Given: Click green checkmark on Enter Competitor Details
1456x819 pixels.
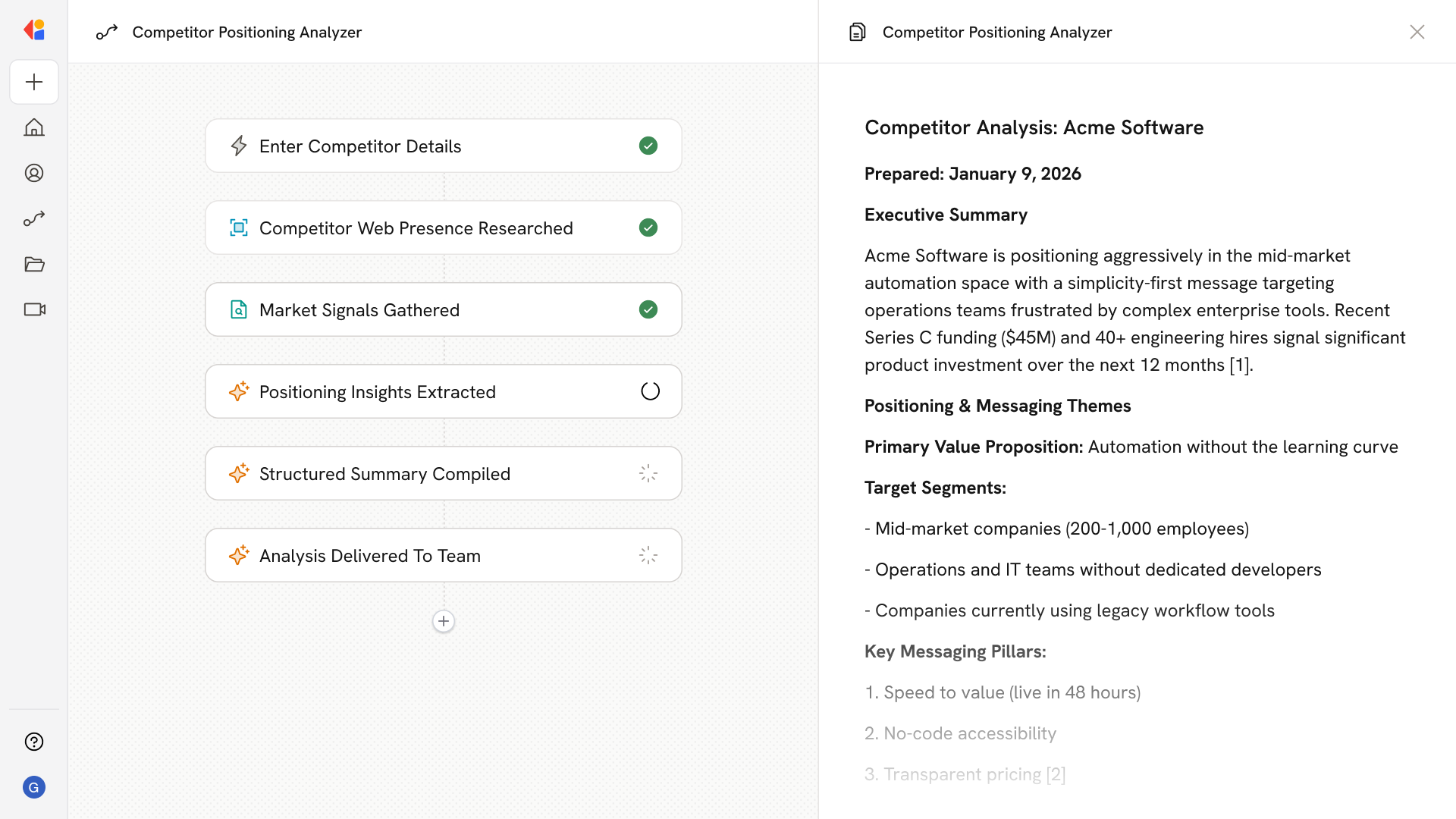Looking at the screenshot, I should pyautogui.click(x=648, y=146).
